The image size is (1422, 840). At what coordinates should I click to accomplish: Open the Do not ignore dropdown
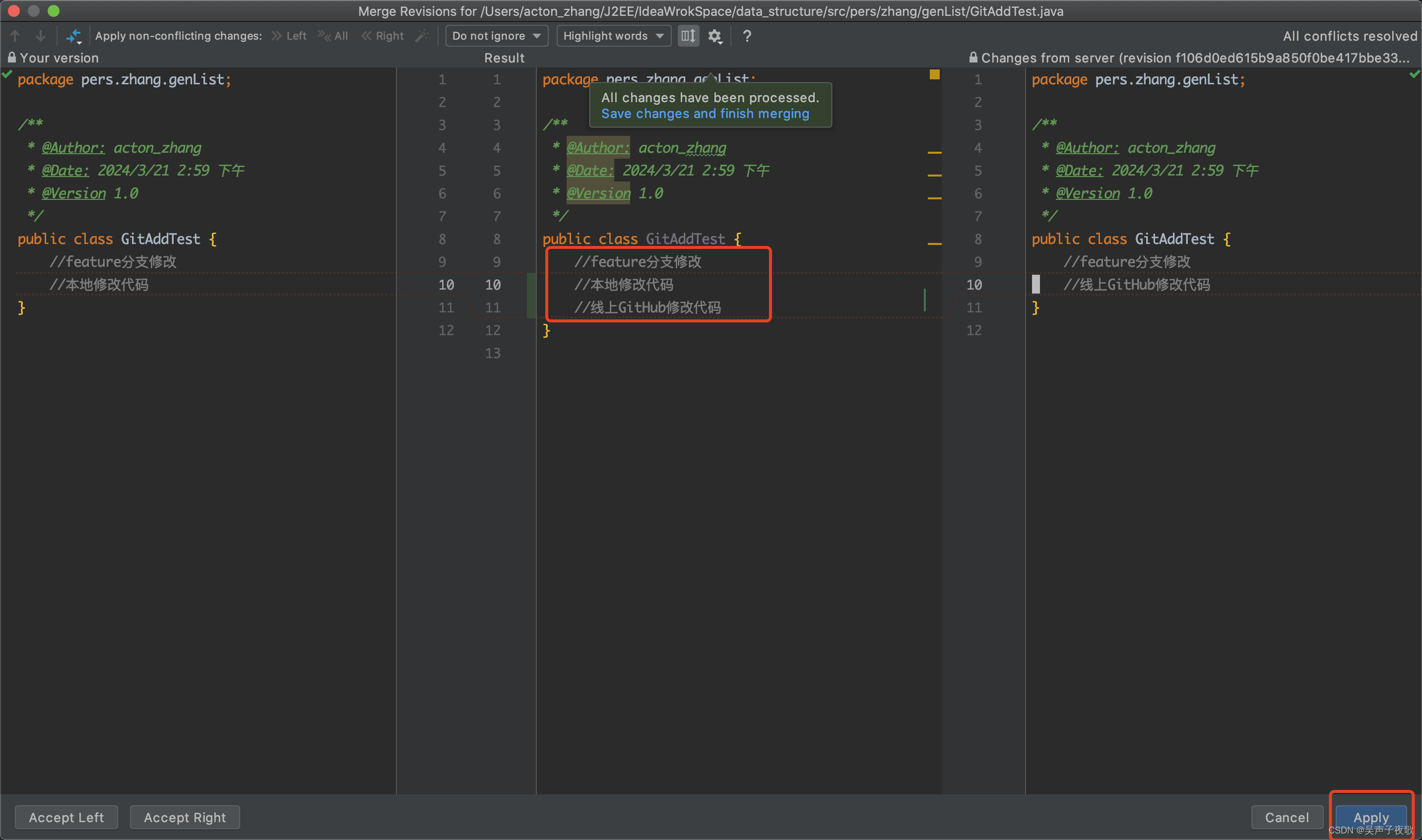(497, 36)
